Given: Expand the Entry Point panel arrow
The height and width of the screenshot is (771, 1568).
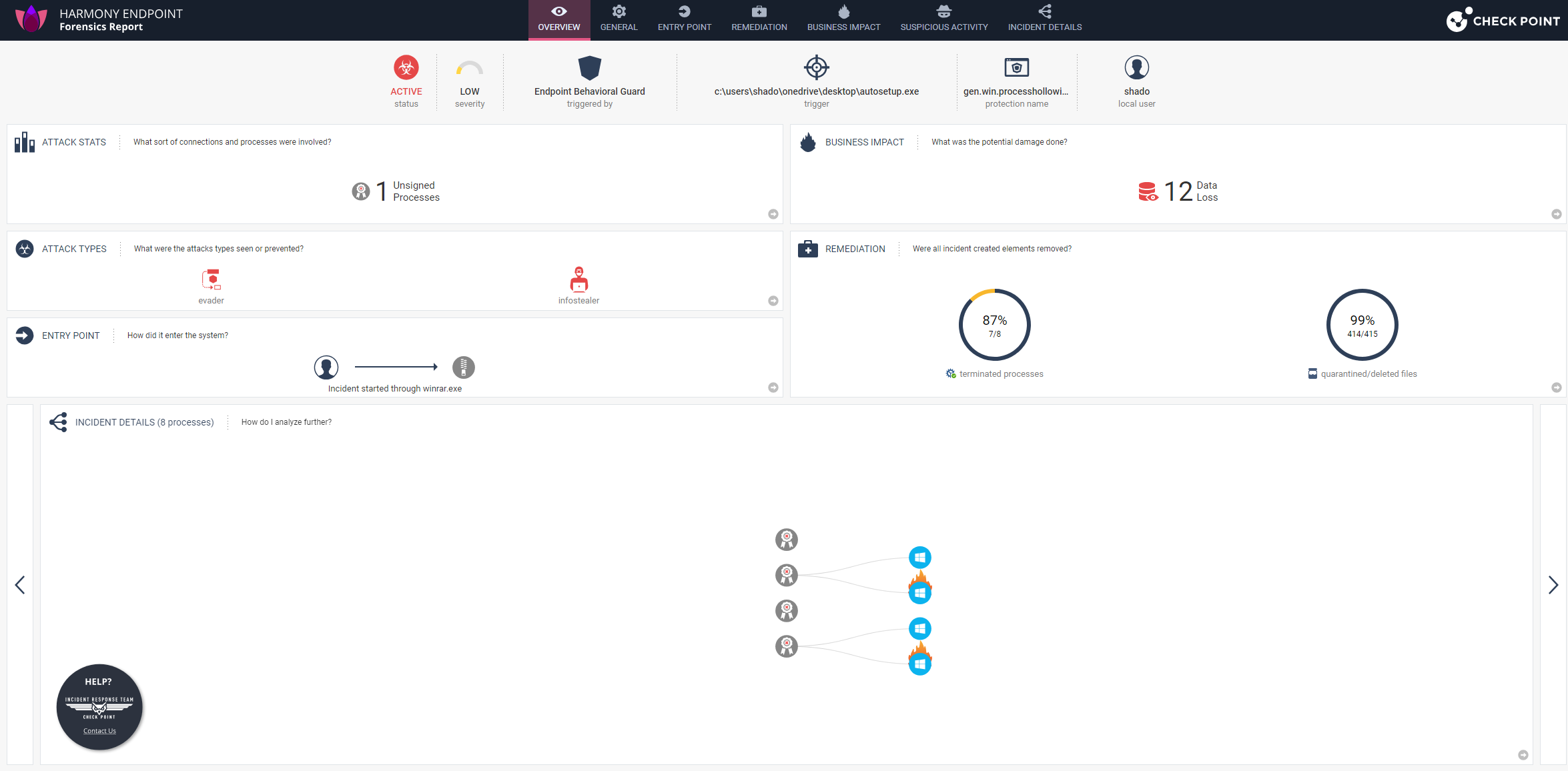Looking at the screenshot, I should click(773, 388).
